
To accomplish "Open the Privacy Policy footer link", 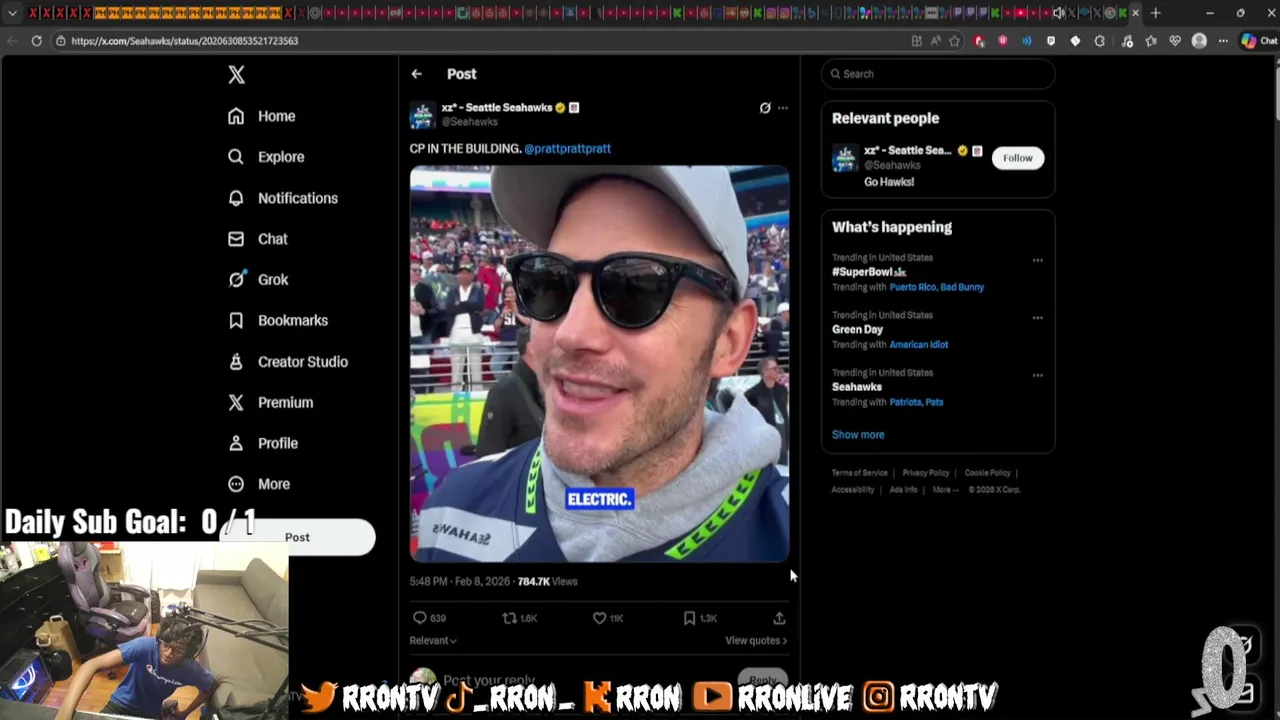I will [926, 473].
